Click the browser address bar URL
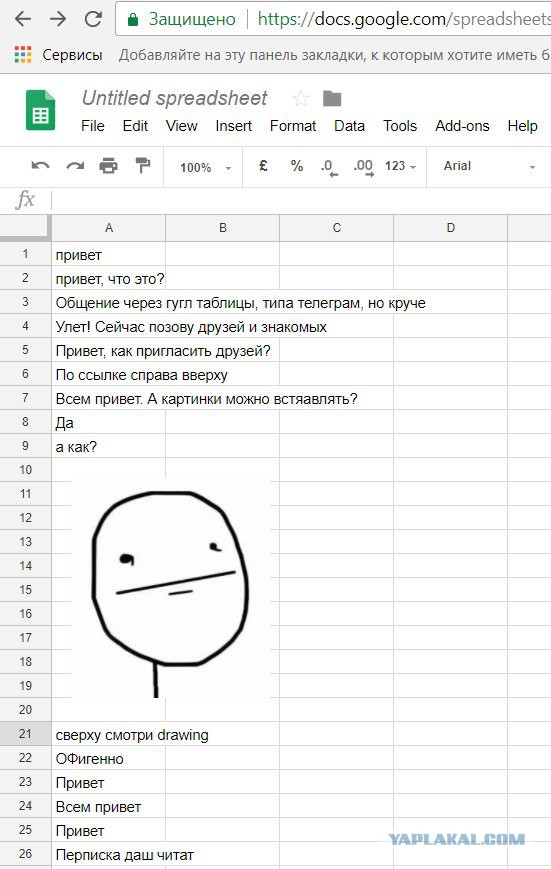 pyautogui.click(x=404, y=19)
